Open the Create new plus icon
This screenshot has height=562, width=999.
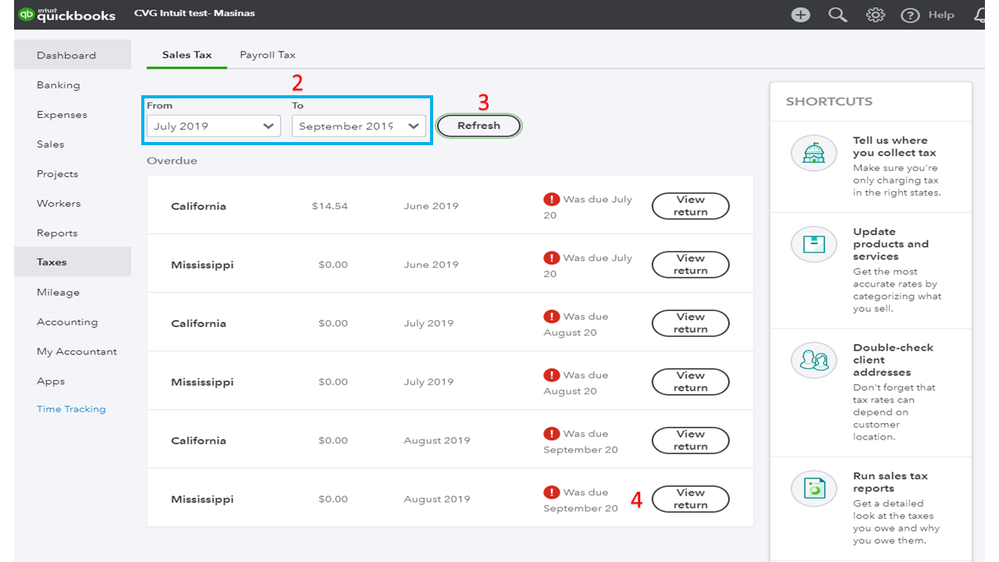click(800, 15)
